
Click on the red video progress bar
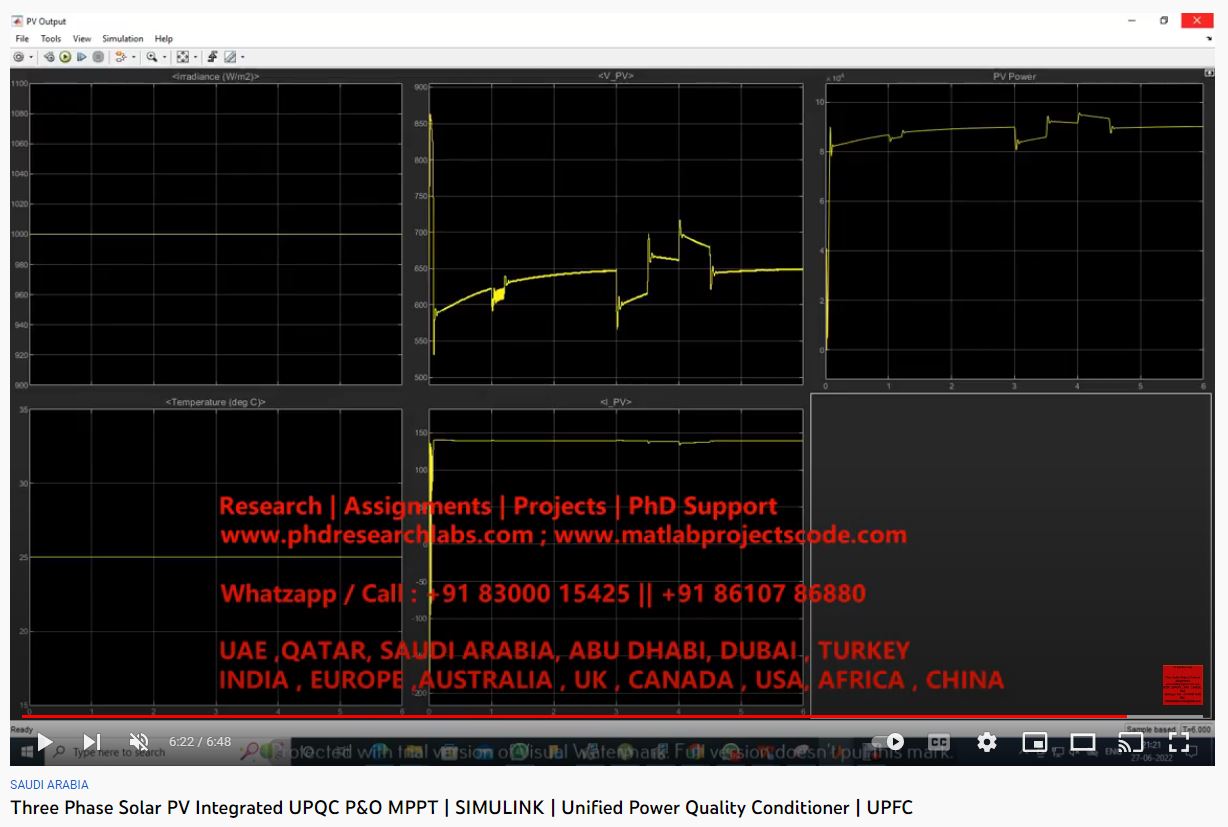(574, 716)
